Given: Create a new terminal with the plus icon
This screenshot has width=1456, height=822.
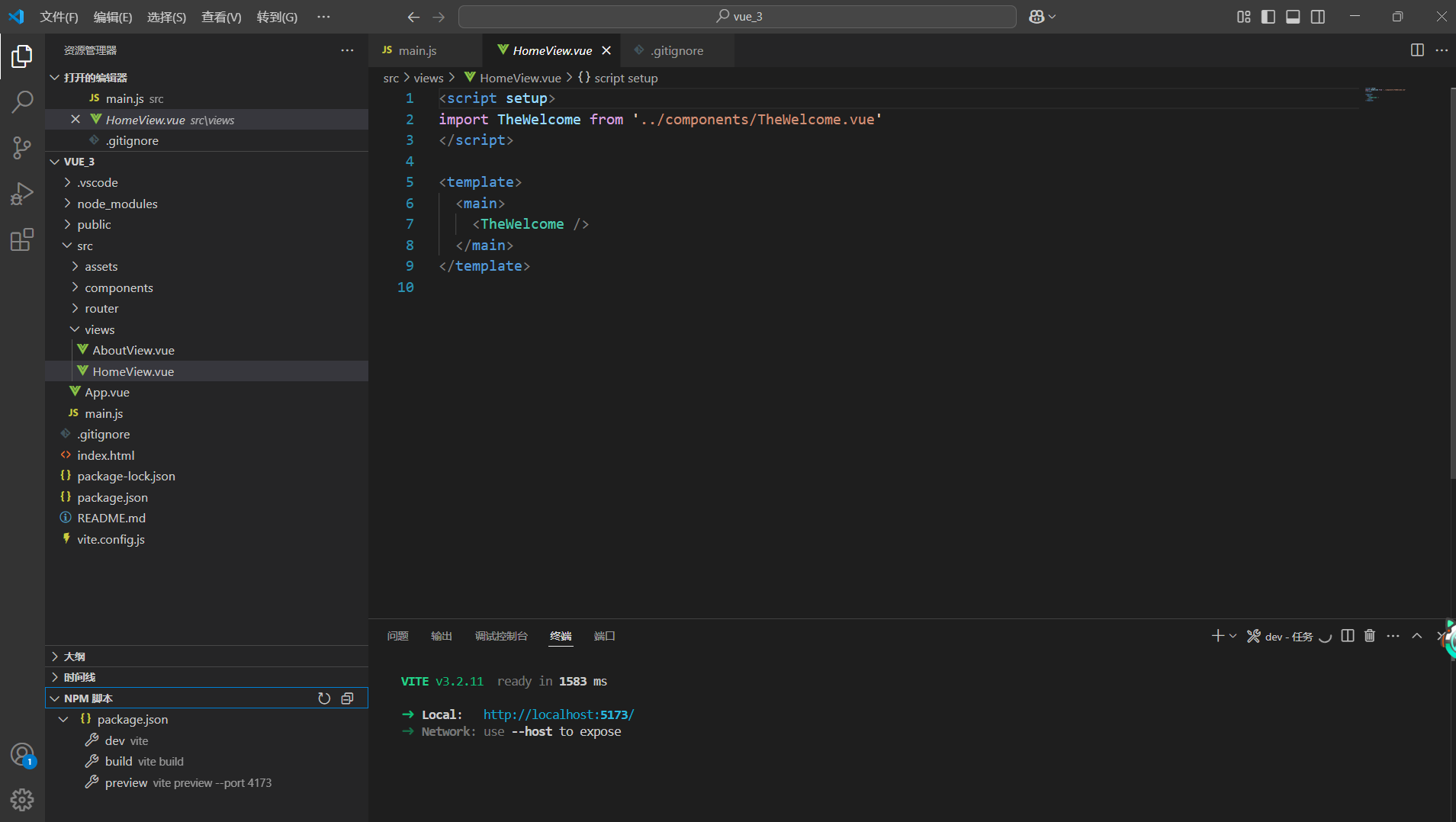Looking at the screenshot, I should pos(1217,636).
